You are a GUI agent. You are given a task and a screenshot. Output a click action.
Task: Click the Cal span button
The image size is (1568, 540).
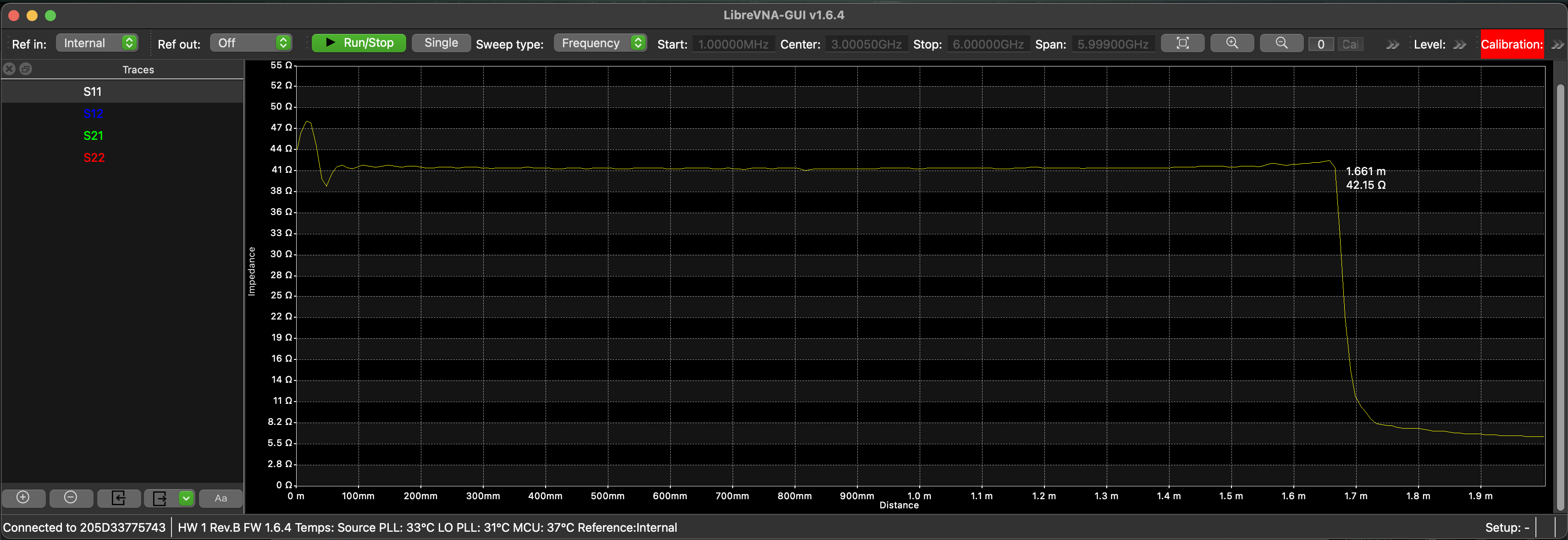point(1349,44)
